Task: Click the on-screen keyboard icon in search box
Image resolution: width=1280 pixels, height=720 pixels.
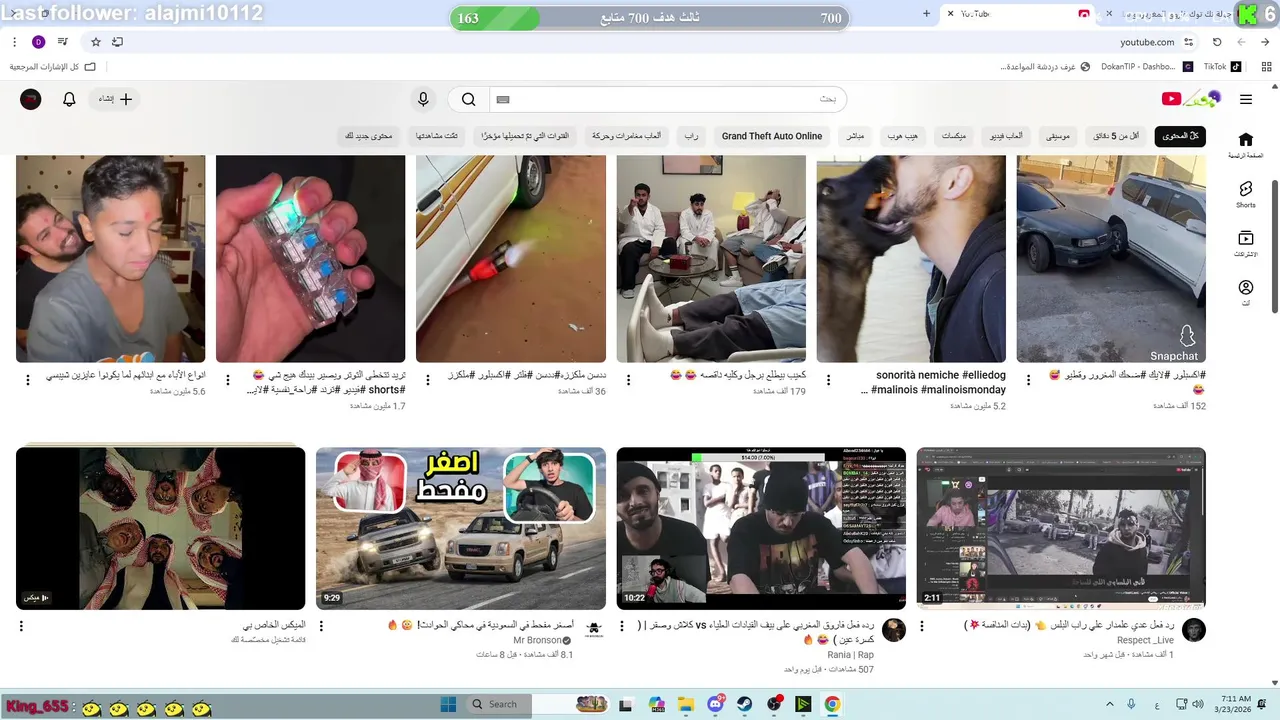Action: click(x=503, y=99)
